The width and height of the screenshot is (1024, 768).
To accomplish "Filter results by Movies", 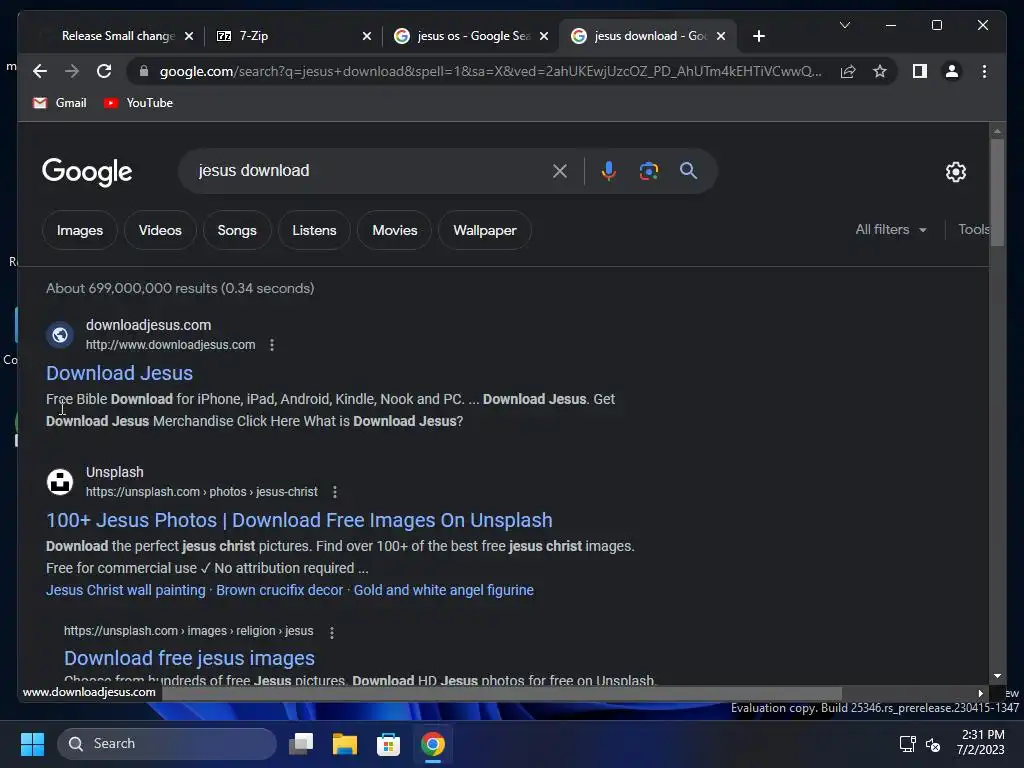I will click(x=394, y=230).
